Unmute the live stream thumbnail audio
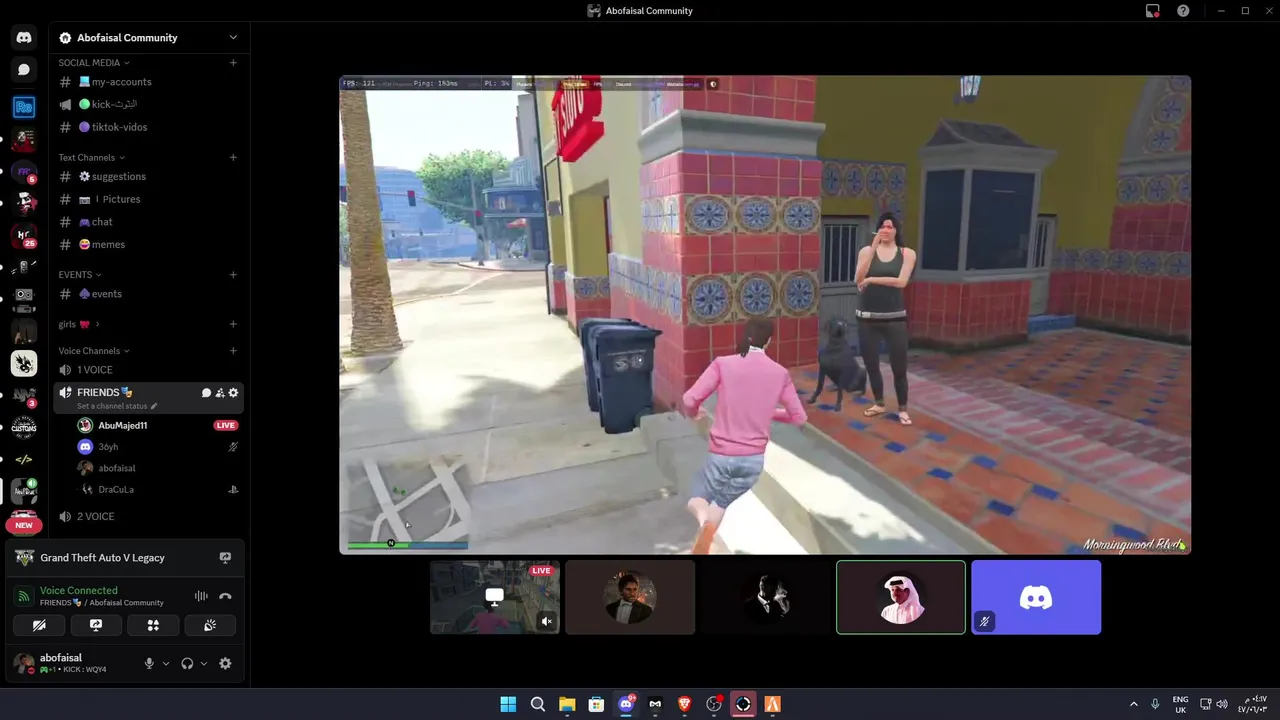The image size is (1280, 720). coord(546,621)
